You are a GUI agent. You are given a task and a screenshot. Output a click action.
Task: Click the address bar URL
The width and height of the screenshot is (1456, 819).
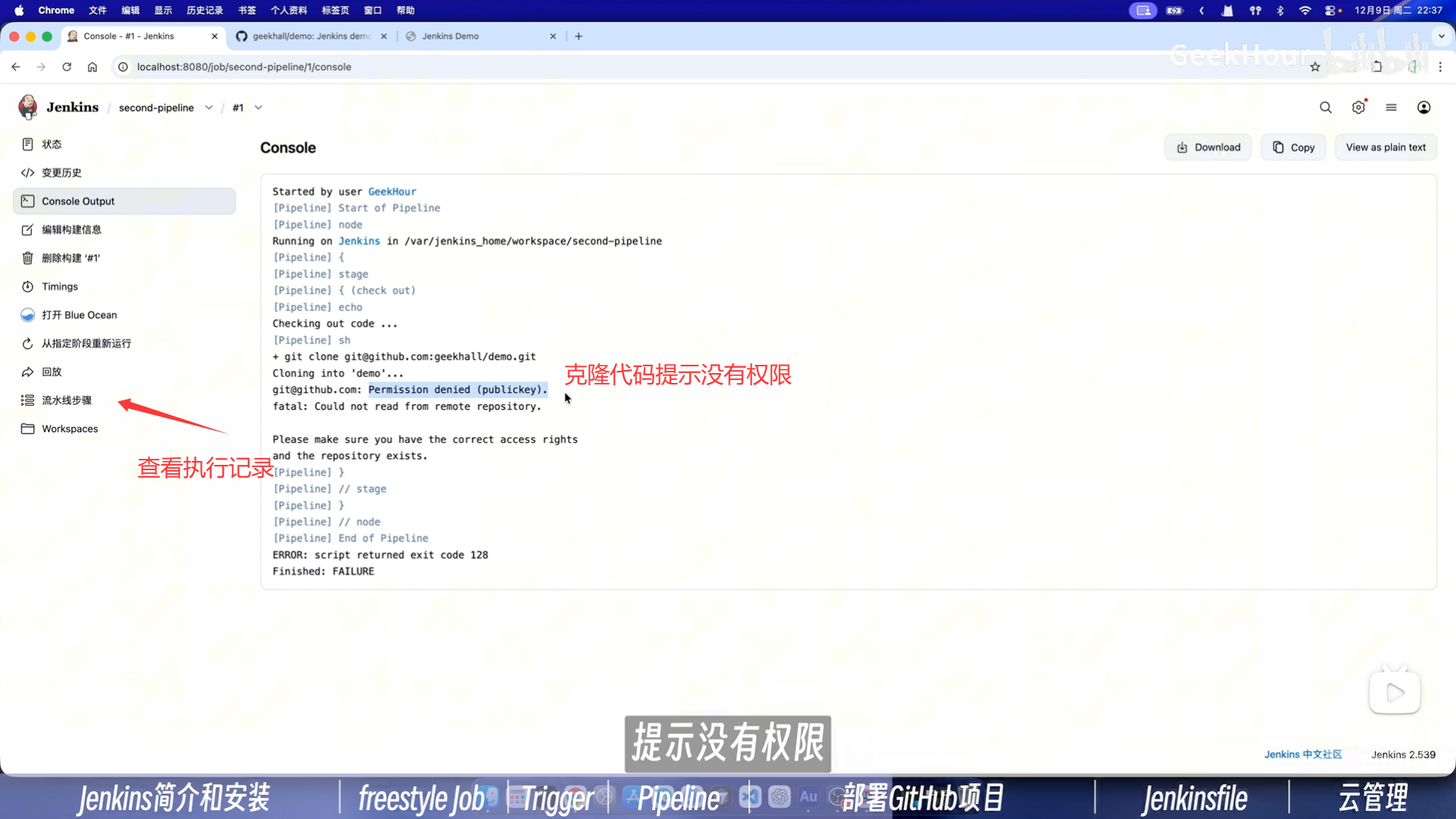pyautogui.click(x=244, y=67)
